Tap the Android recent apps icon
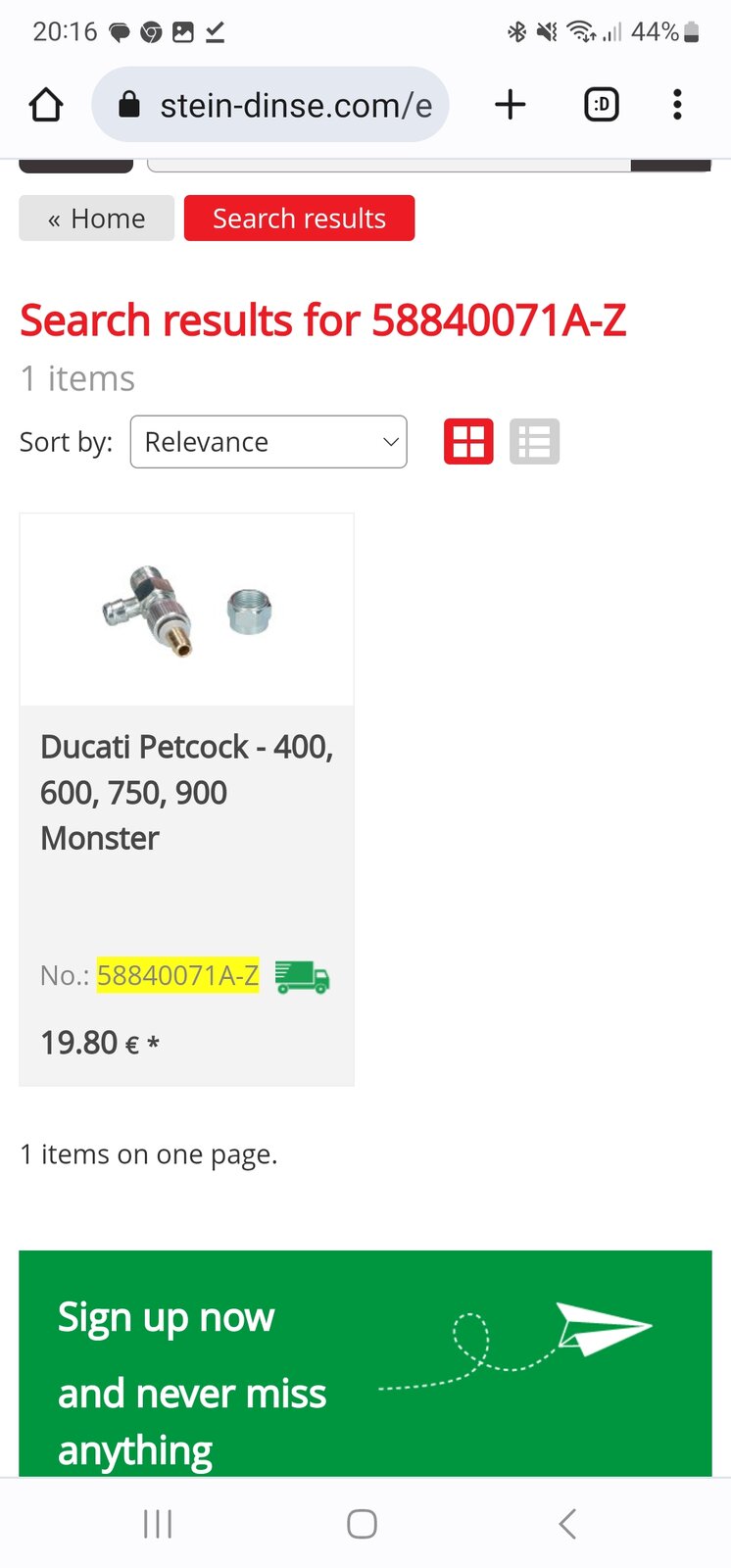 158,1524
